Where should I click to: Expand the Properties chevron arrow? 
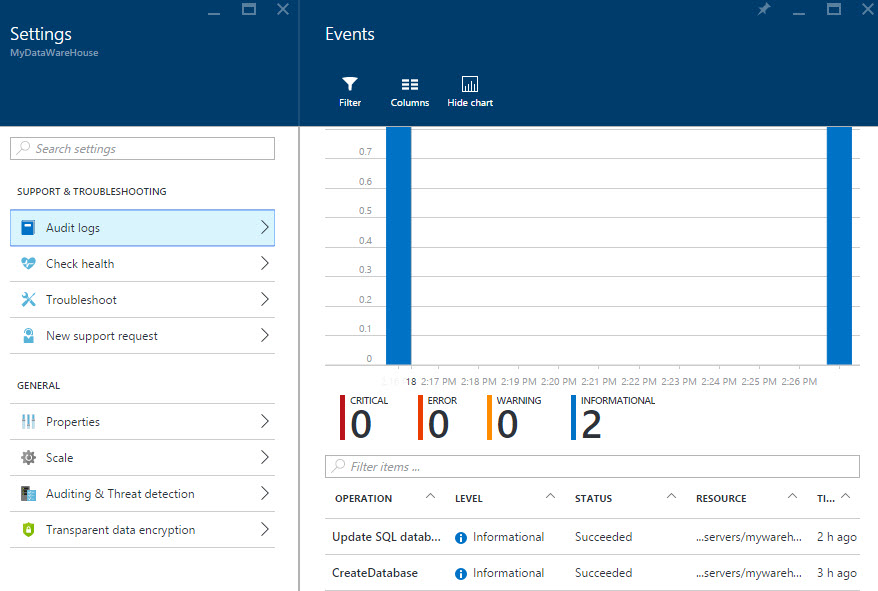pos(264,422)
